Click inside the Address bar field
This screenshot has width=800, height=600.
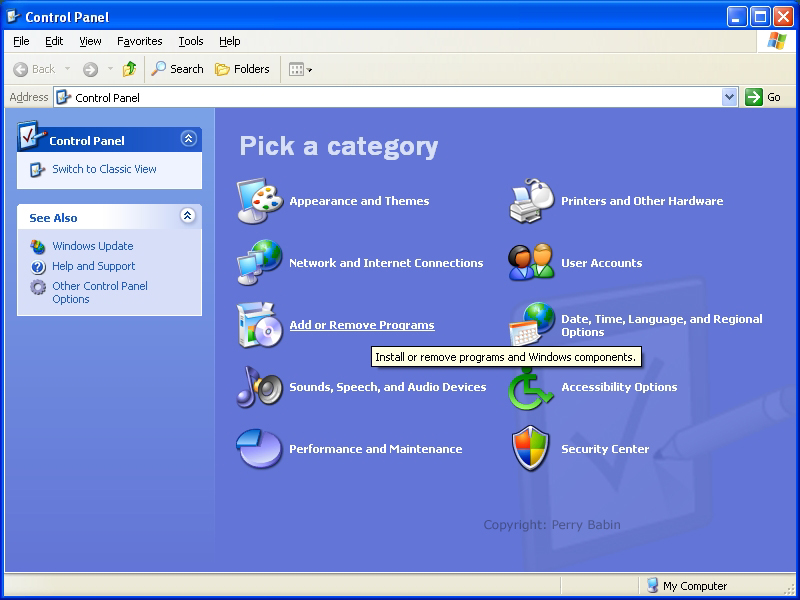(395, 97)
